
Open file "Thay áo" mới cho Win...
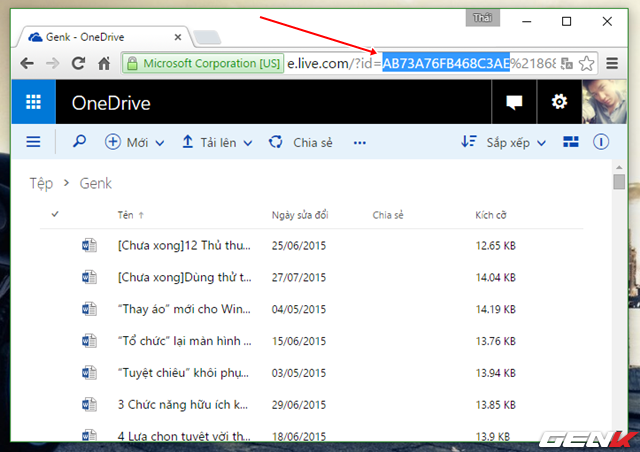point(184,309)
